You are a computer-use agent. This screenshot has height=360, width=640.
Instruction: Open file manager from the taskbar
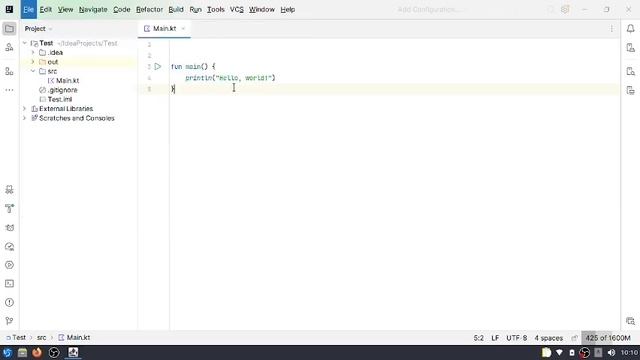22,352
